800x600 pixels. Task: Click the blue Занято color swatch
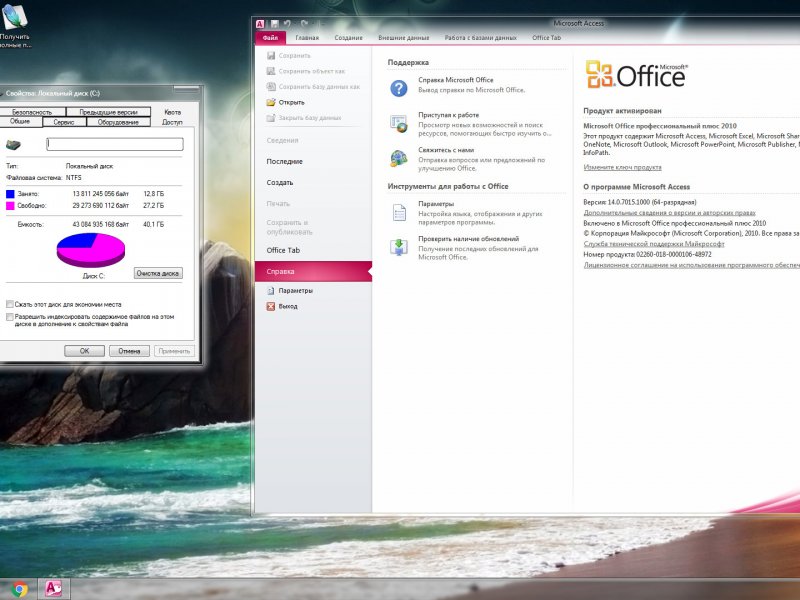click(x=10, y=194)
